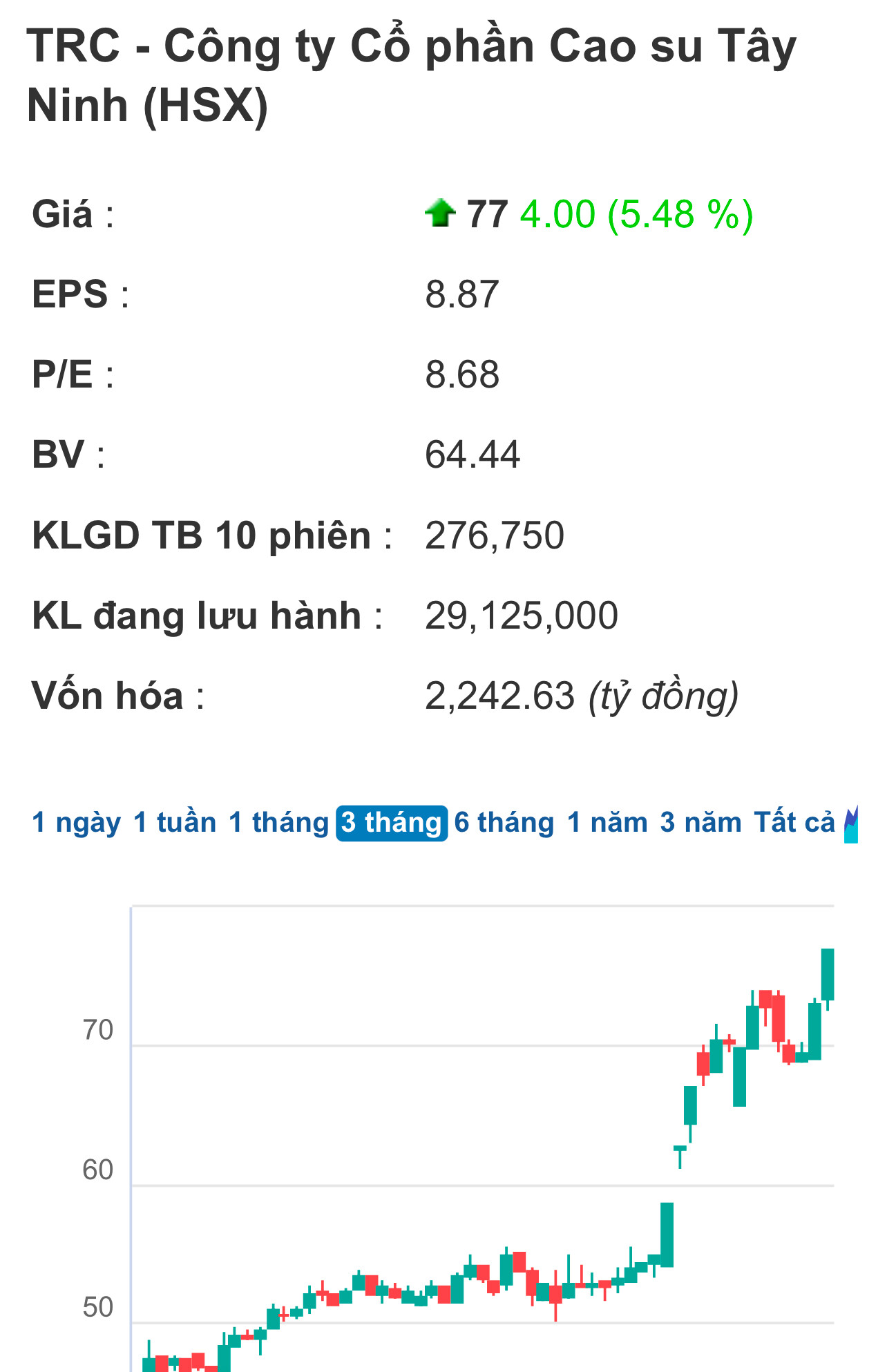Choose the 1 tháng chart range
Image resolution: width=887 pixels, height=1372 pixels.
tap(278, 823)
